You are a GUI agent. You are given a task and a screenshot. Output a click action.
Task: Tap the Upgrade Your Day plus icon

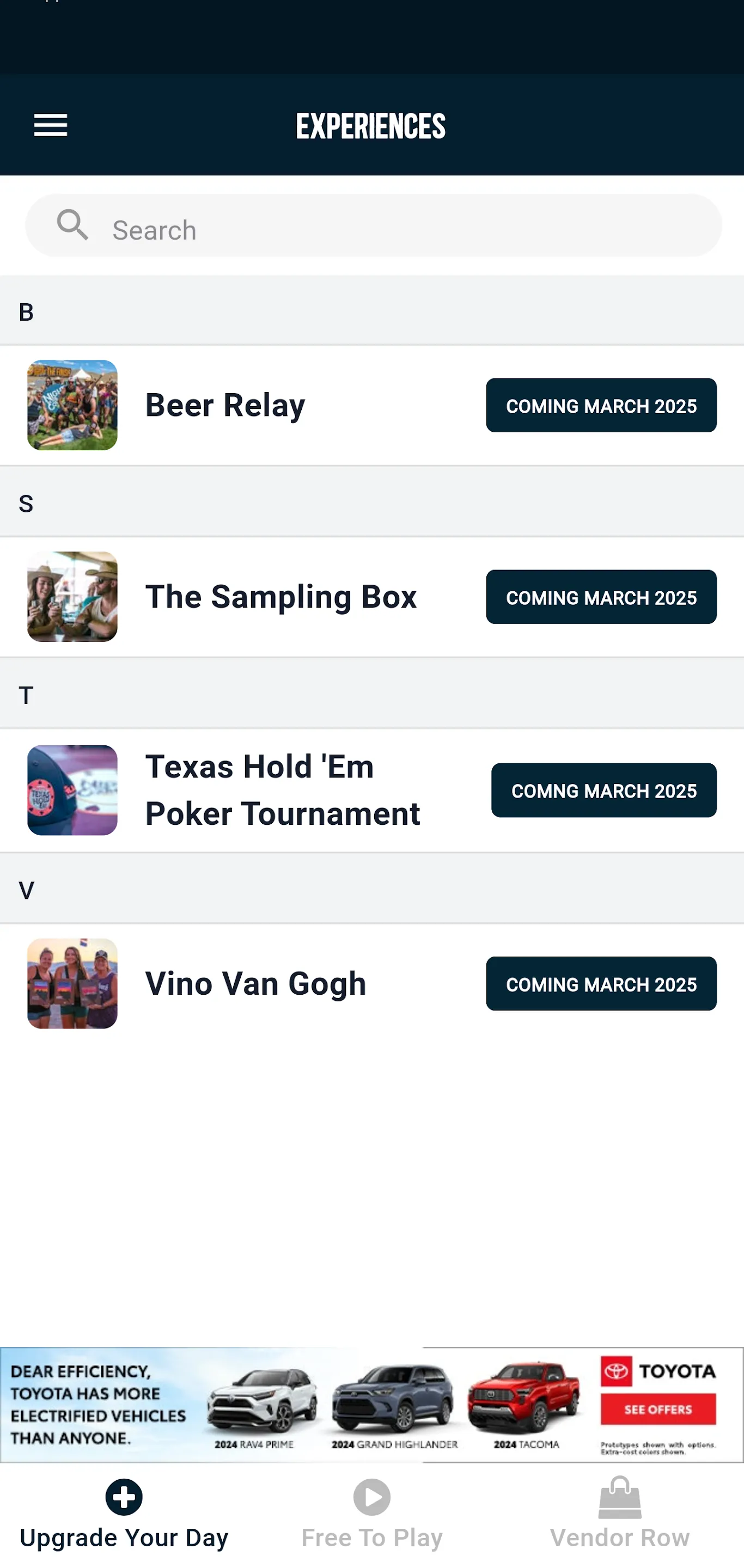pyautogui.click(x=124, y=1497)
